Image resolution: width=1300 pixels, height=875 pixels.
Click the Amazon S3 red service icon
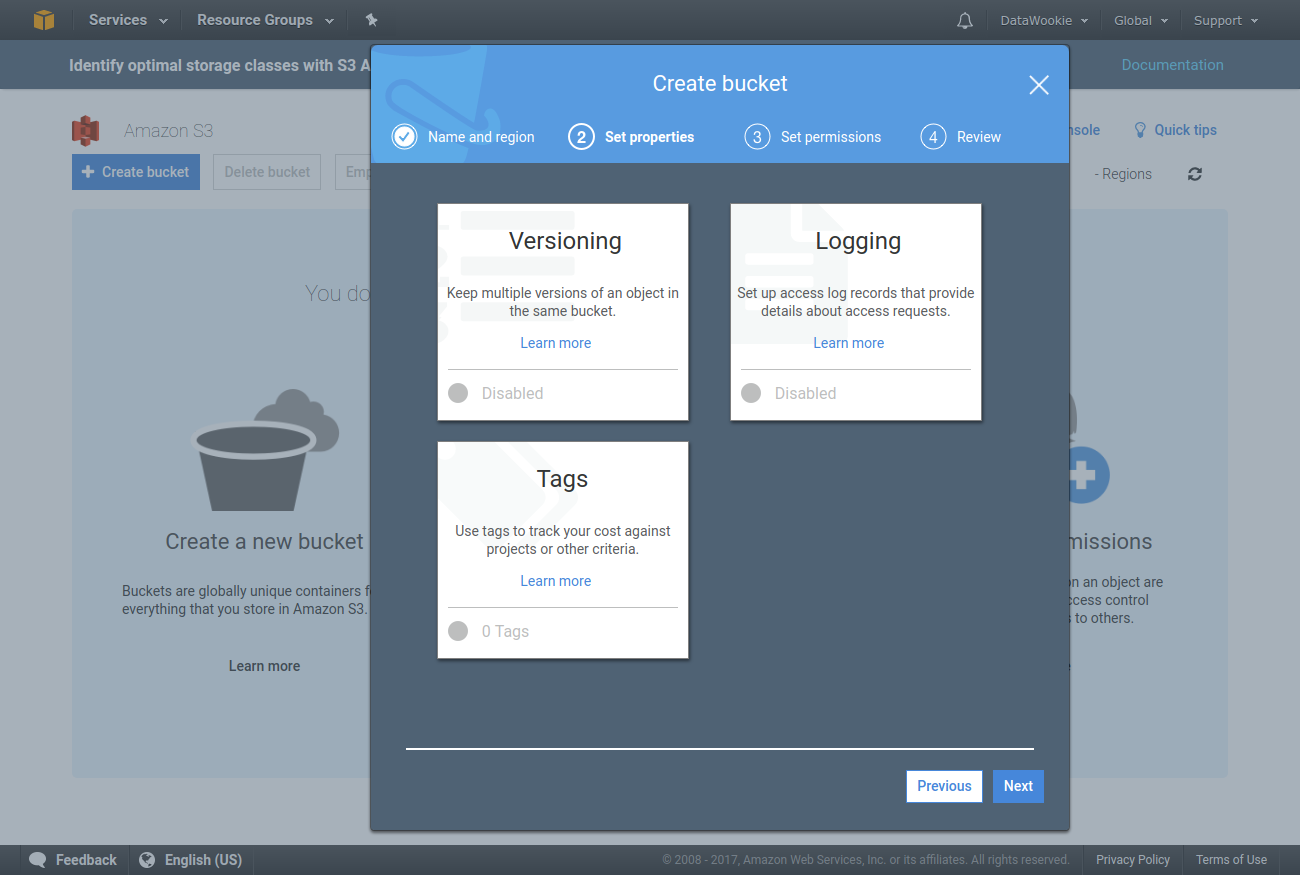(x=86, y=131)
